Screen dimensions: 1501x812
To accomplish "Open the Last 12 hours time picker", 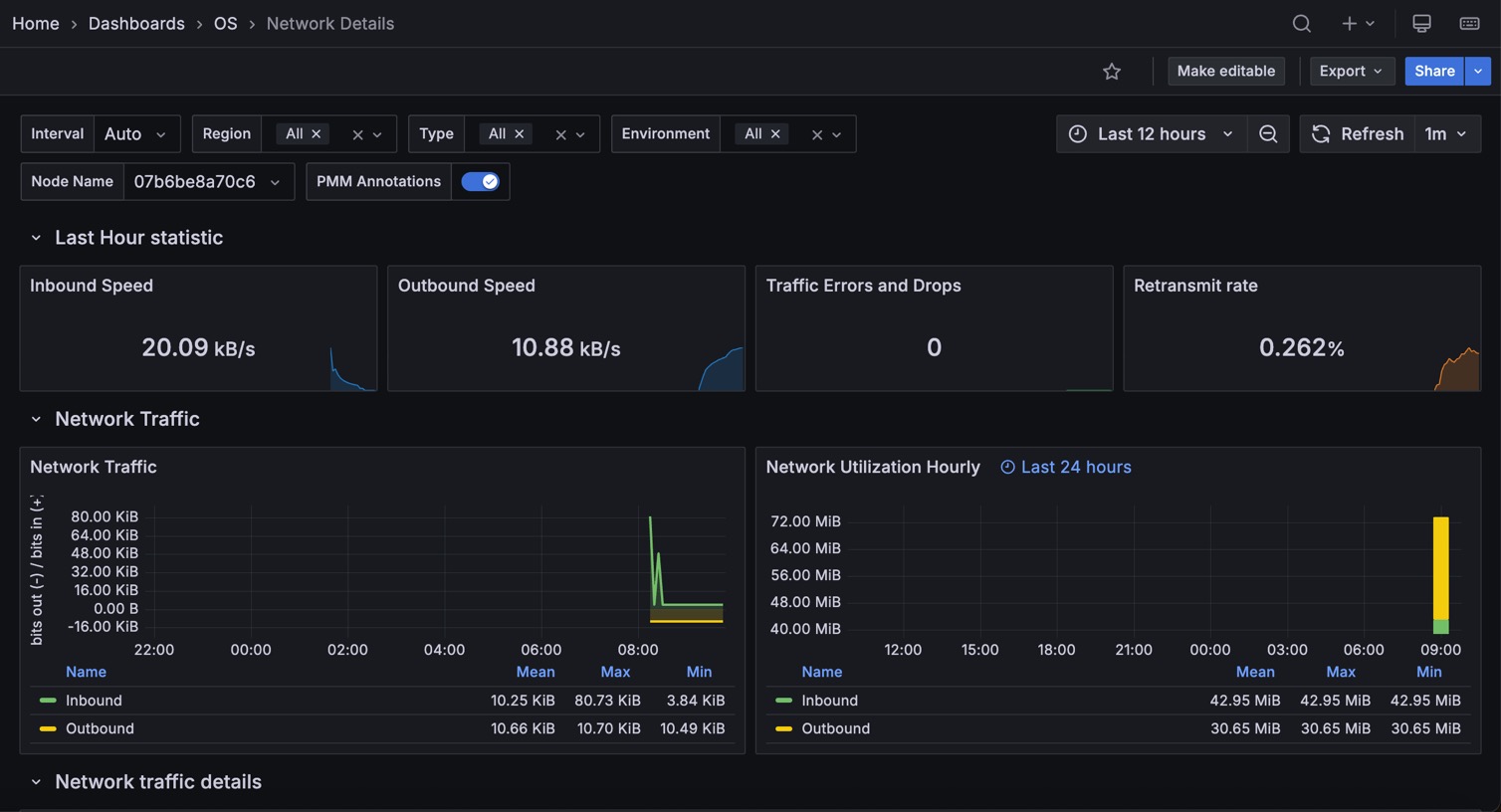I will (1151, 134).
